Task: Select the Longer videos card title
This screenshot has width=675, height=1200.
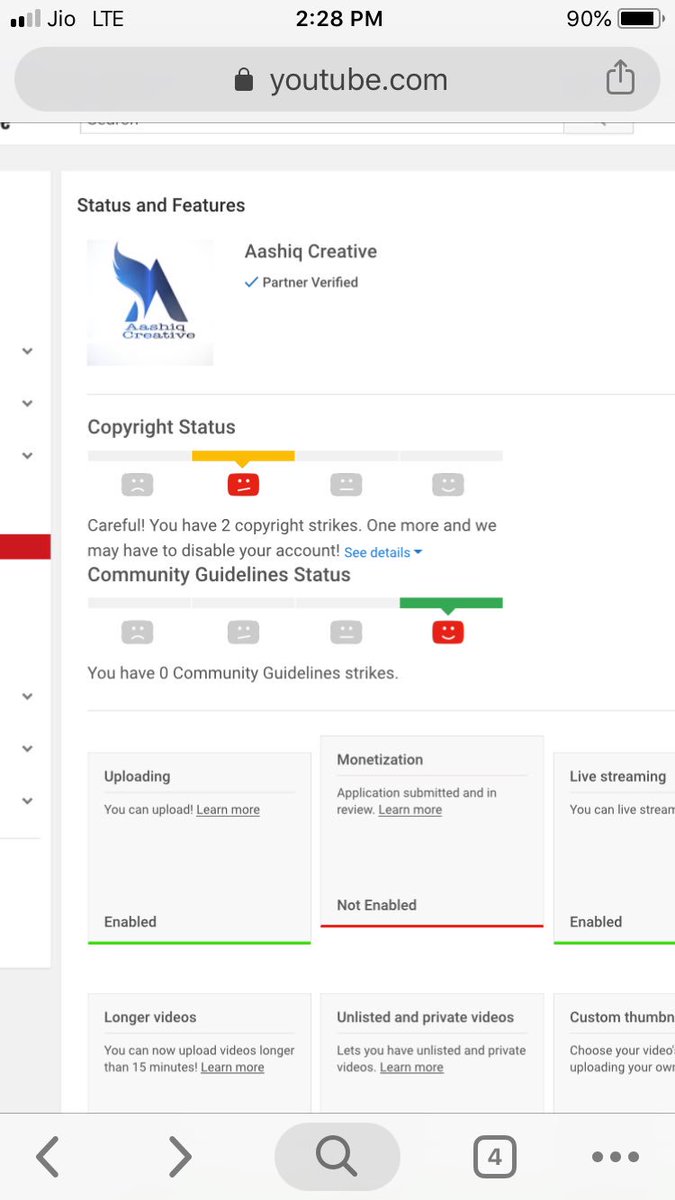Action: [x=150, y=1017]
